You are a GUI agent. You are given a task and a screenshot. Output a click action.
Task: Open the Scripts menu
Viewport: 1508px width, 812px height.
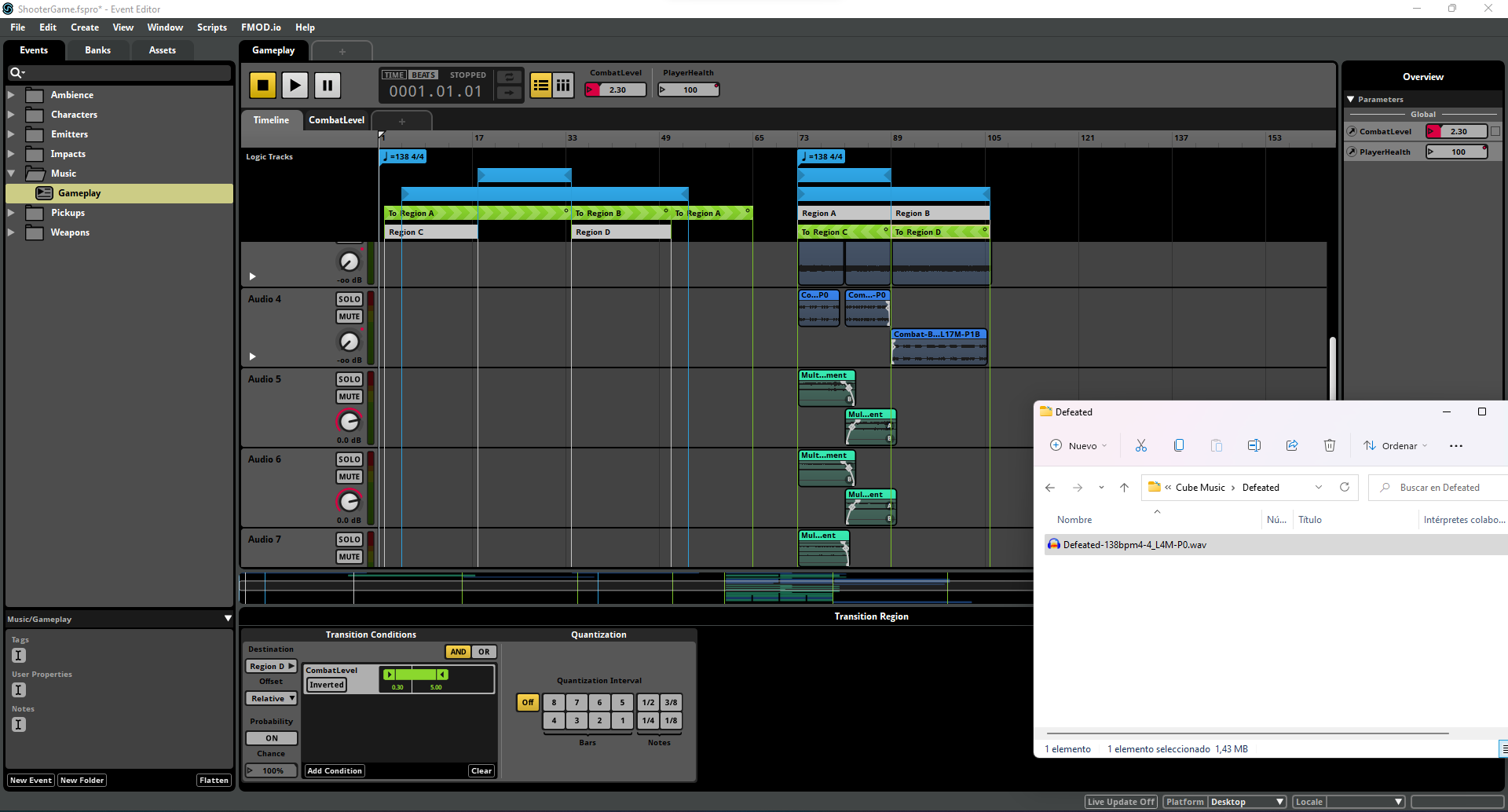click(x=212, y=27)
